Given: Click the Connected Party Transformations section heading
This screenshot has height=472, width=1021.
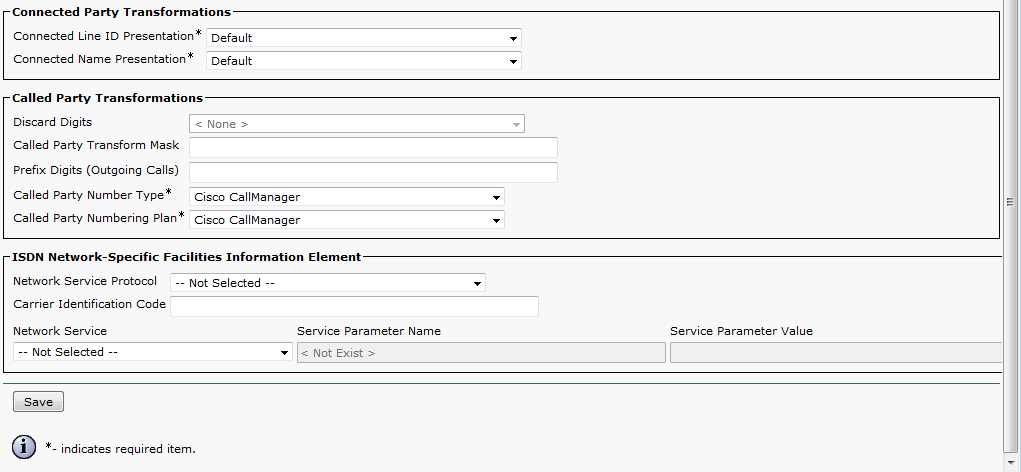Looking at the screenshot, I should coord(121,12).
